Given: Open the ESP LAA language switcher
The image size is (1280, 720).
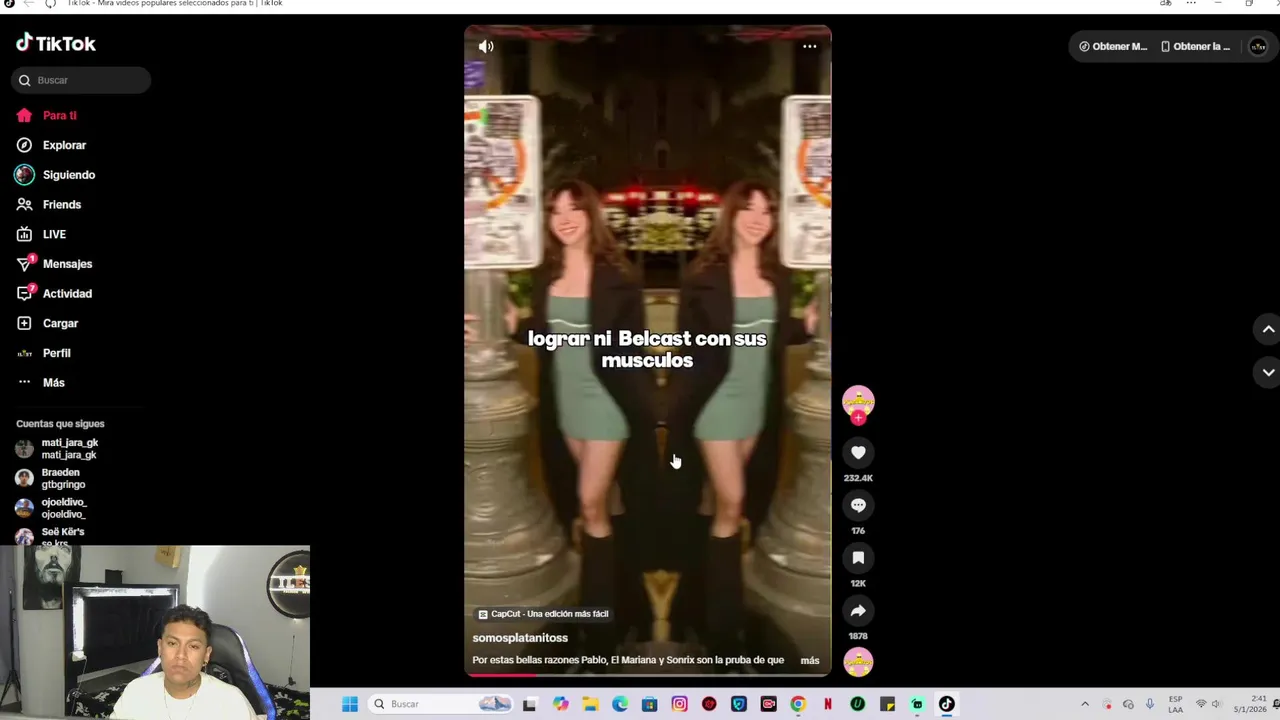Looking at the screenshot, I should (x=1176, y=704).
